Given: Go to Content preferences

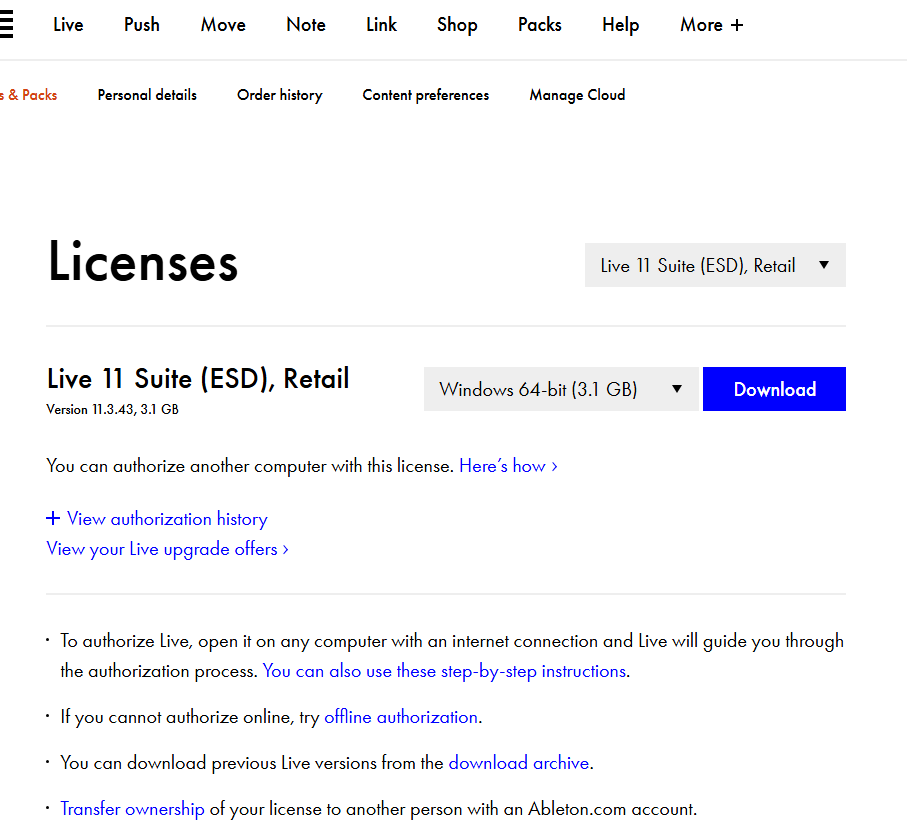Looking at the screenshot, I should (x=425, y=94).
